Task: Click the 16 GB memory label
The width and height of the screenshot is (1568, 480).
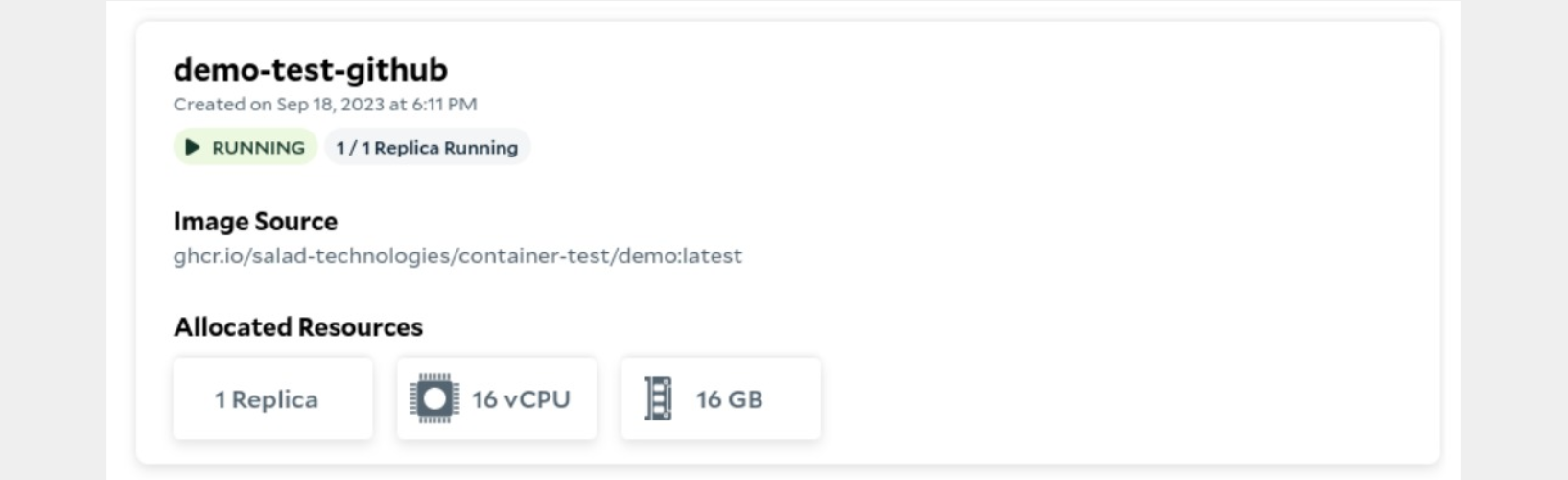Action: [729, 399]
